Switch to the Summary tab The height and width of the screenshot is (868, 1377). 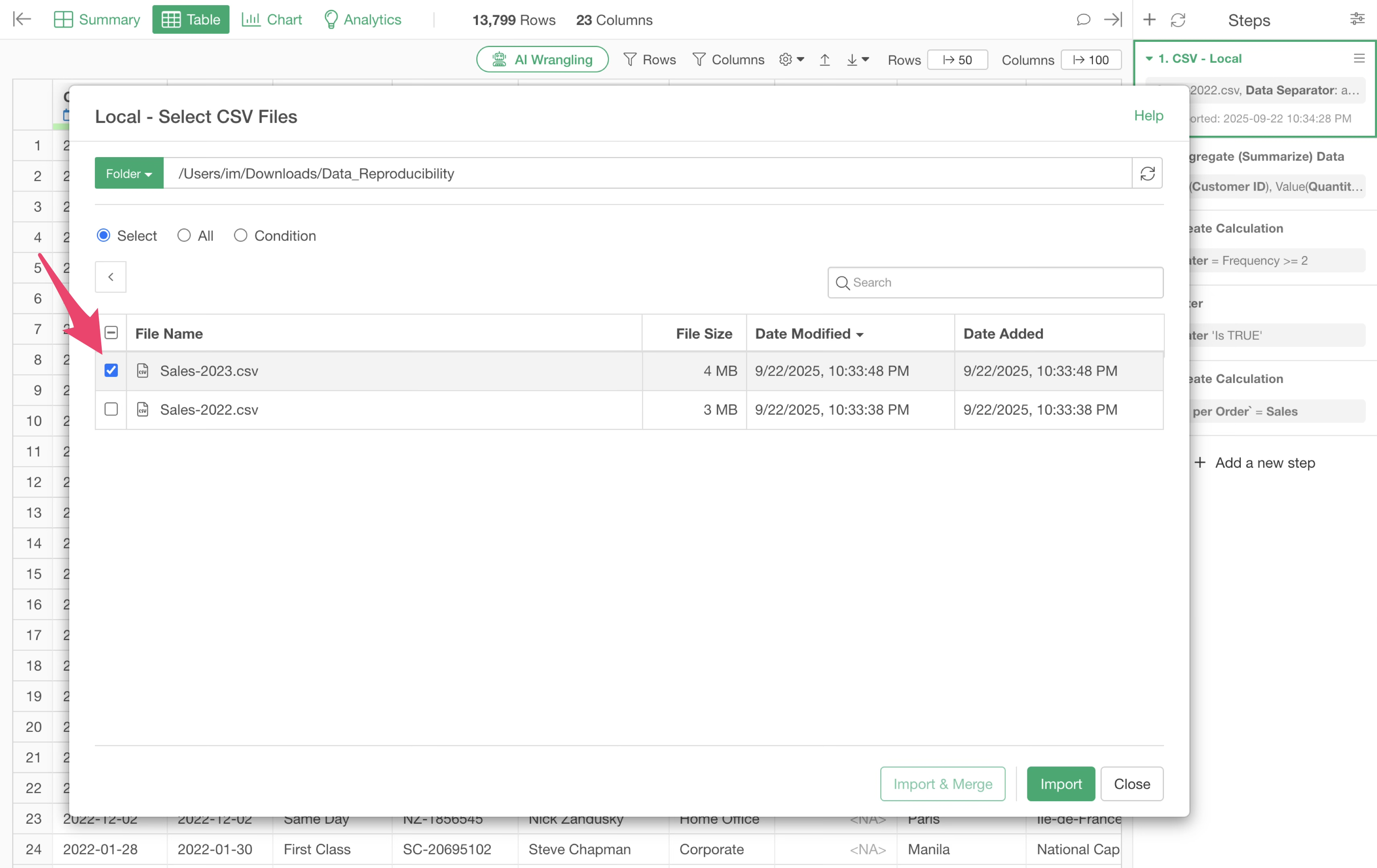click(97, 19)
